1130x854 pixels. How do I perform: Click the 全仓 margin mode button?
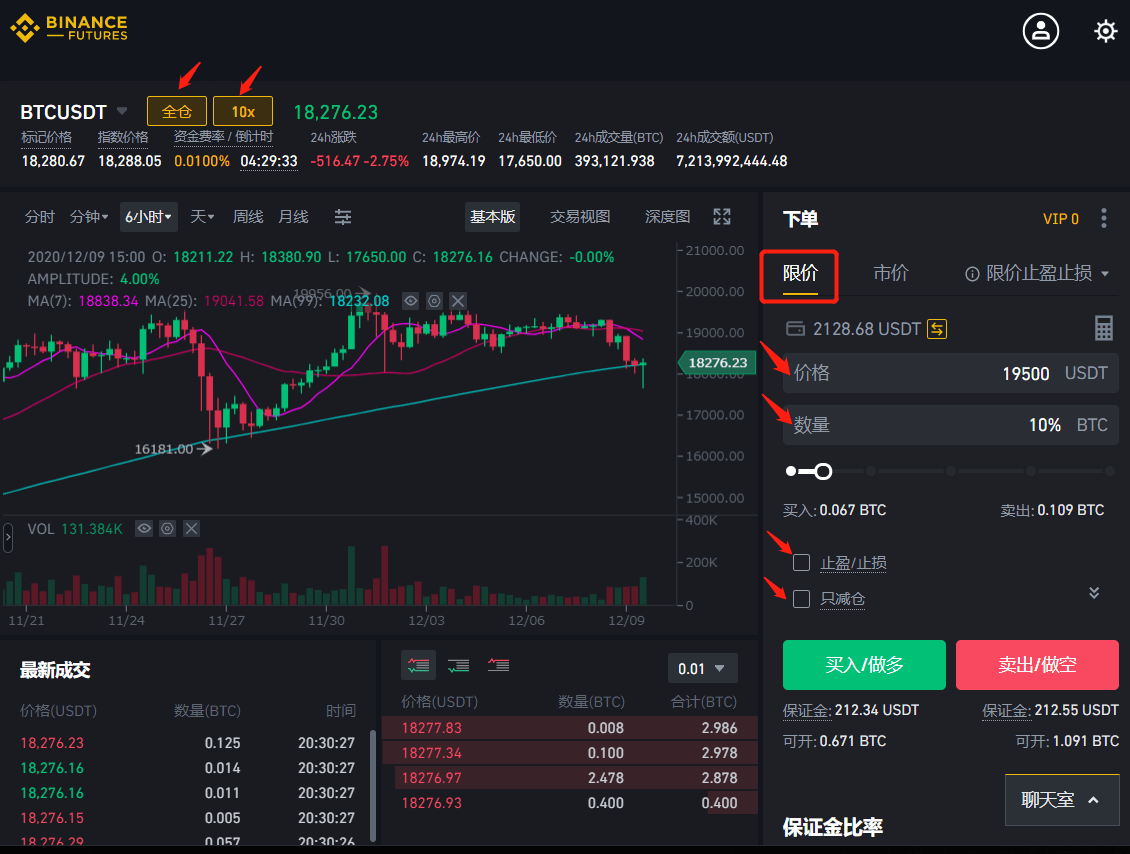[177, 111]
